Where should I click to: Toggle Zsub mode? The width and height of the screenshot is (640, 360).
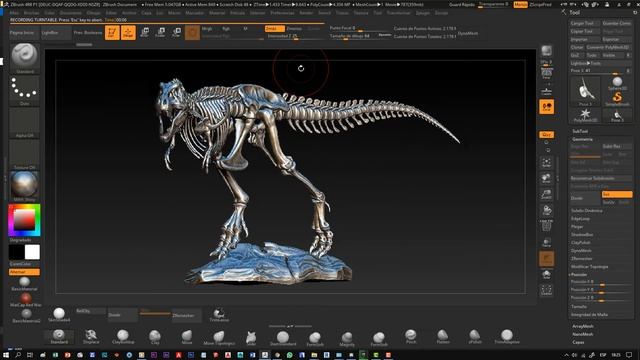coord(294,29)
